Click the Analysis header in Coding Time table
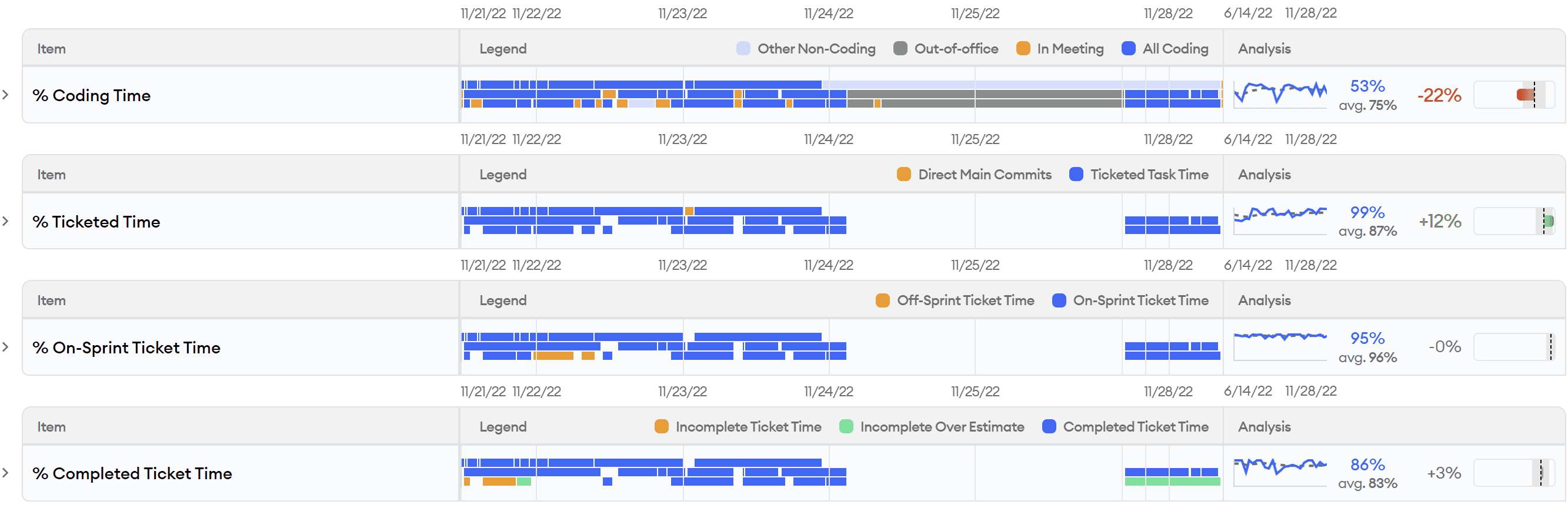This screenshot has width=1568, height=518. pyautogui.click(x=1265, y=49)
